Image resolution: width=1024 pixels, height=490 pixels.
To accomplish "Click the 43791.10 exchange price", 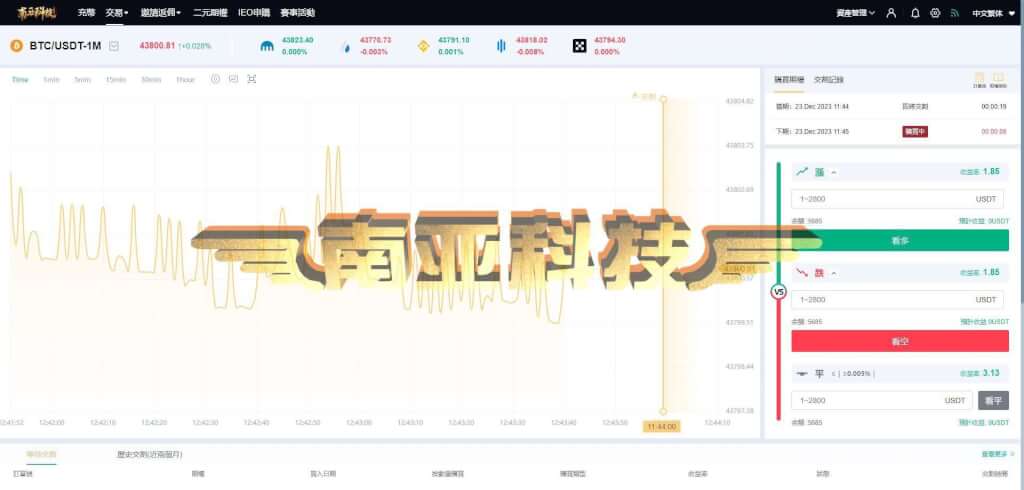I will click(454, 41).
